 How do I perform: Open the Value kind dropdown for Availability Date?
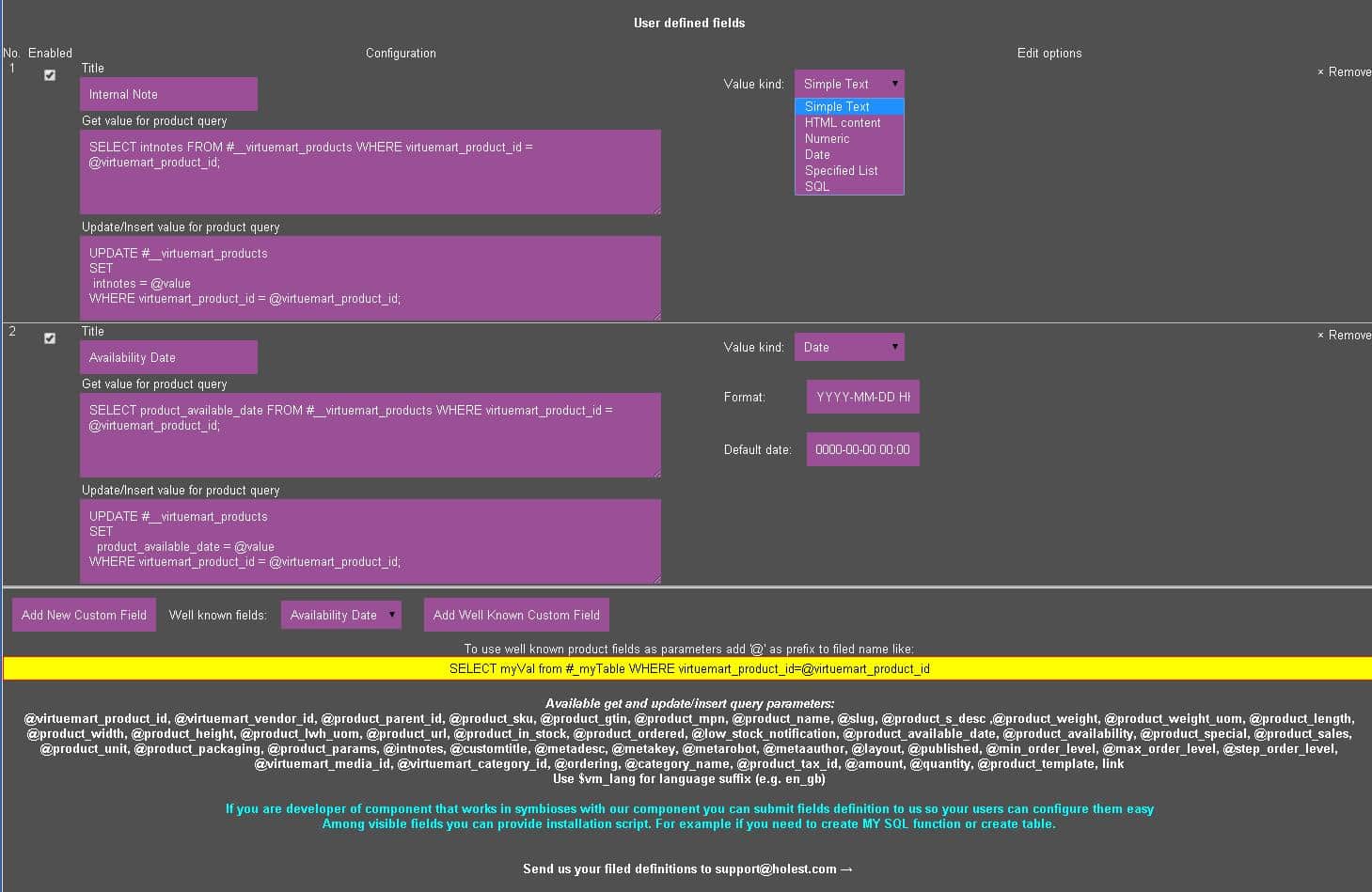tap(848, 347)
